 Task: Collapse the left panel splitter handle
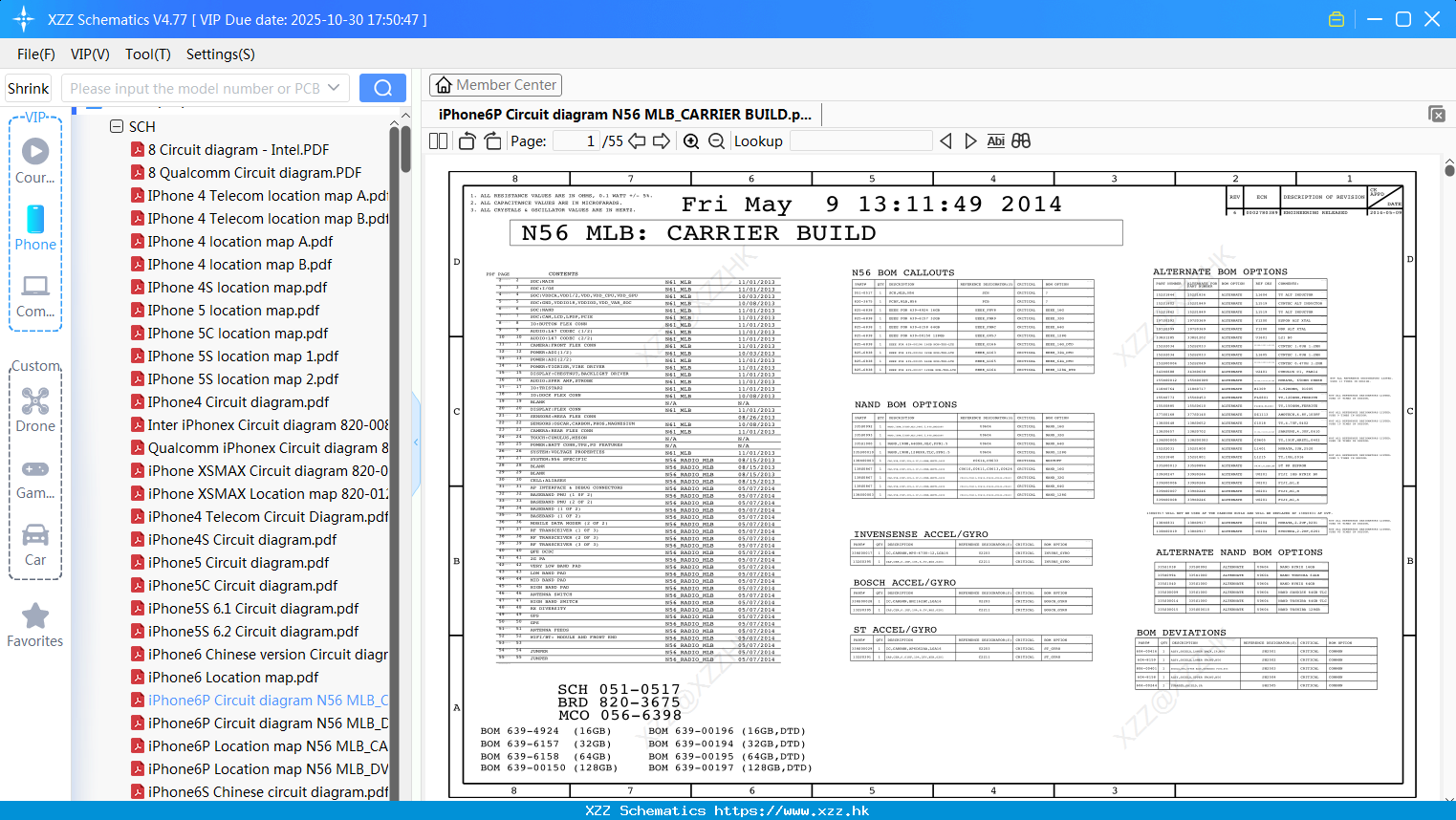(416, 442)
